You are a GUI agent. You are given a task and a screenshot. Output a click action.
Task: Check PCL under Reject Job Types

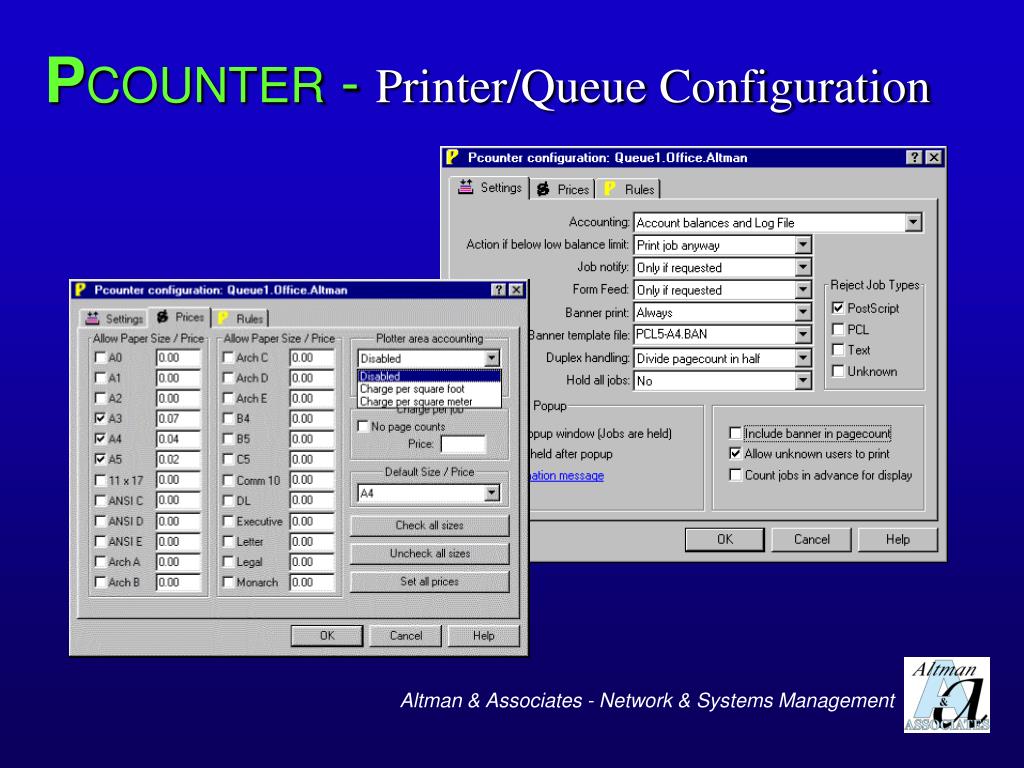[838, 329]
